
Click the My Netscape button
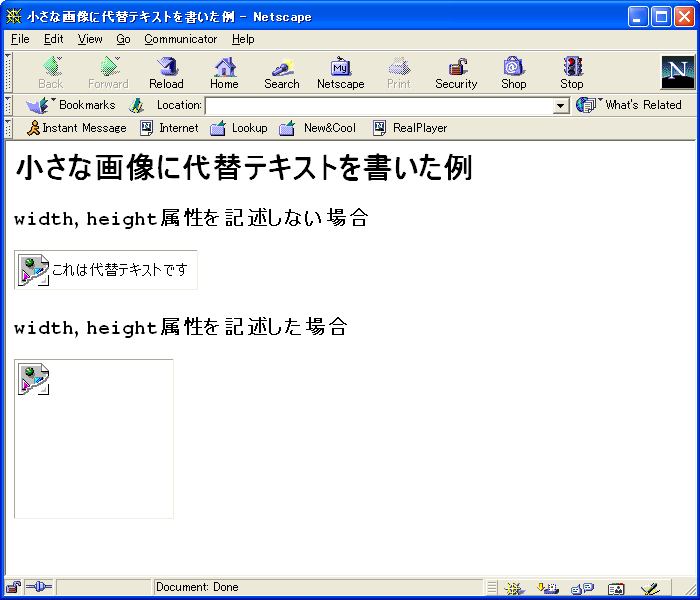pyautogui.click(x=340, y=72)
